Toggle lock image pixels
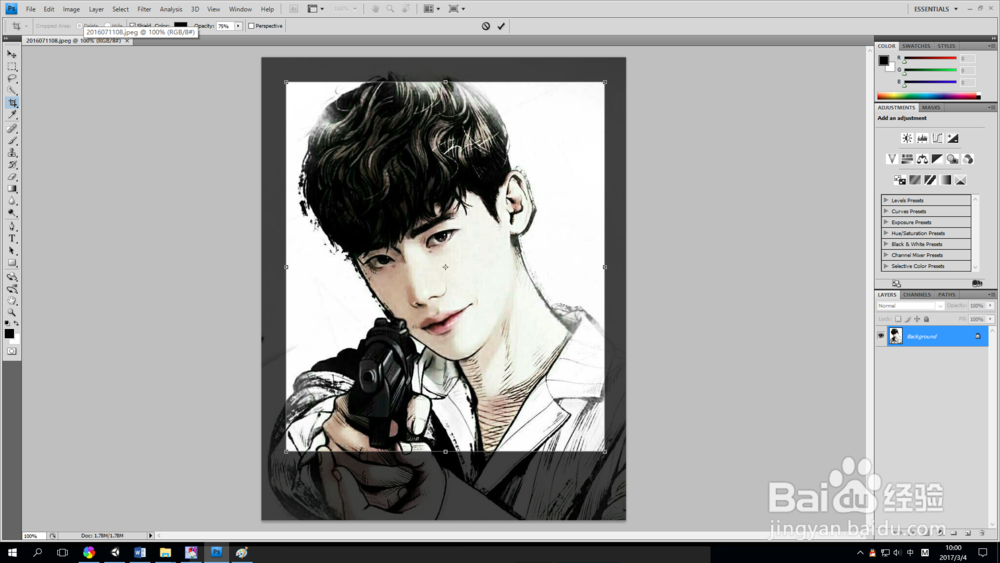Image resolution: width=1000 pixels, height=563 pixels. [908, 319]
